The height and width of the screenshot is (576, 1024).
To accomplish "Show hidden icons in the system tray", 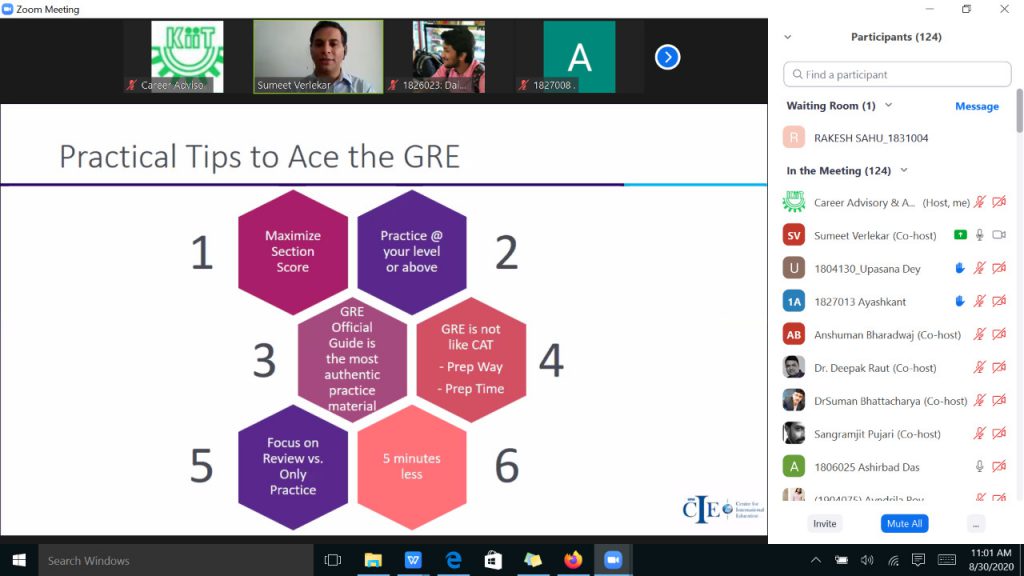I will click(x=816, y=560).
